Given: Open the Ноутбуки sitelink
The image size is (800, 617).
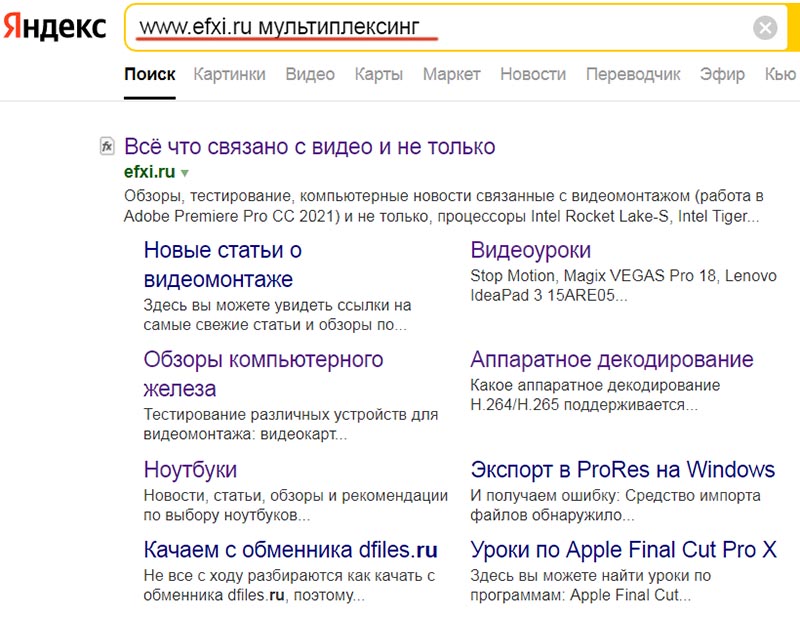Looking at the screenshot, I should click(190, 470).
